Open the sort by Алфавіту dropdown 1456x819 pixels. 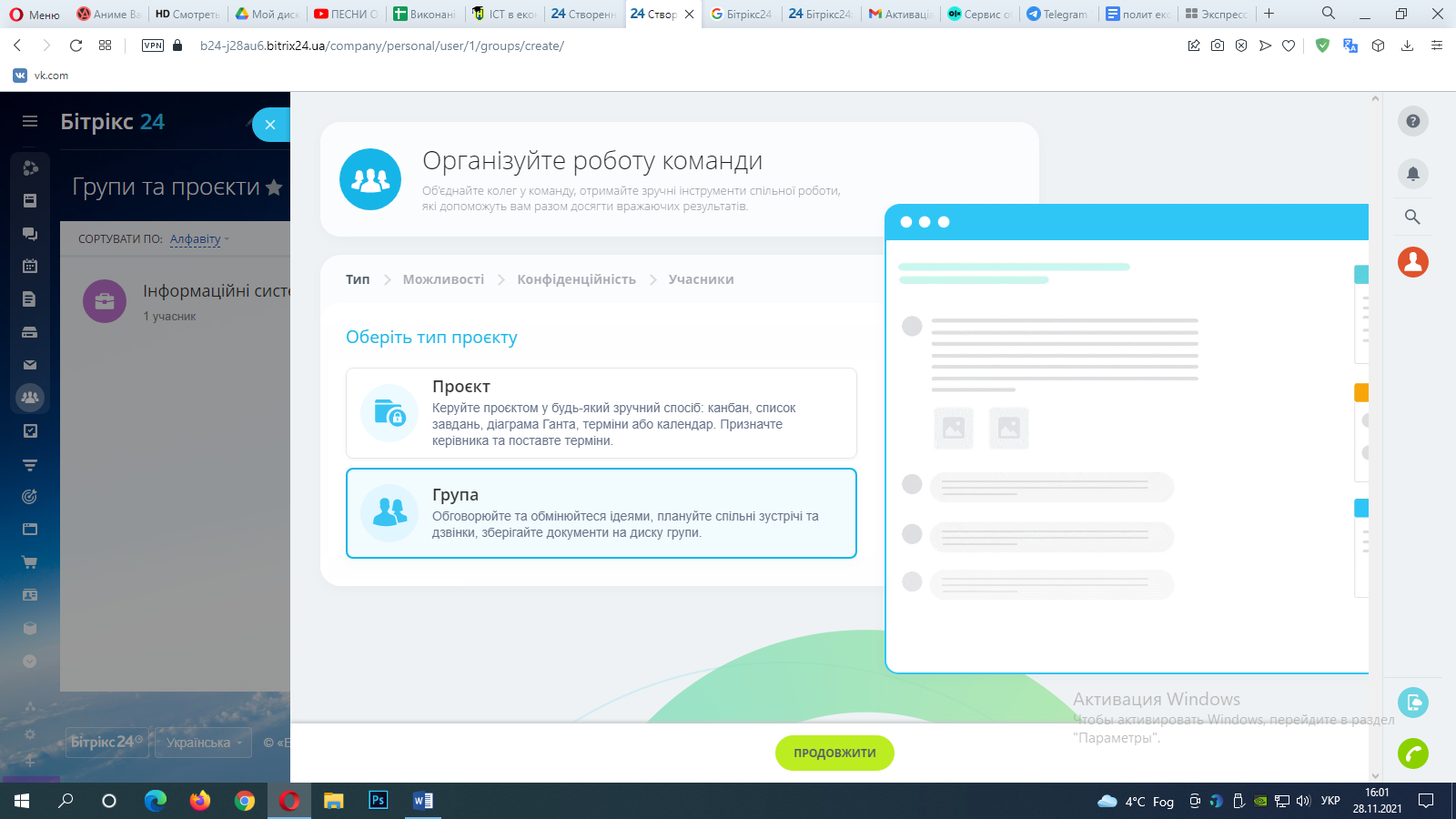[x=199, y=239]
